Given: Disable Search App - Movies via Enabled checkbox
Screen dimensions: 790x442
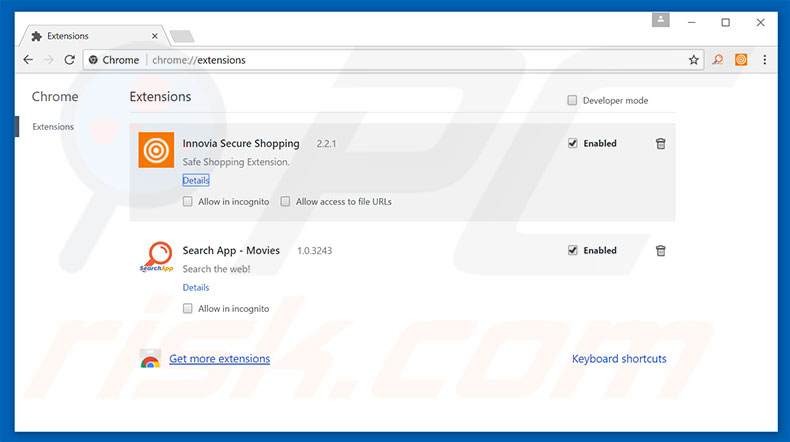Looking at the screenshot, I should (572, 250).
